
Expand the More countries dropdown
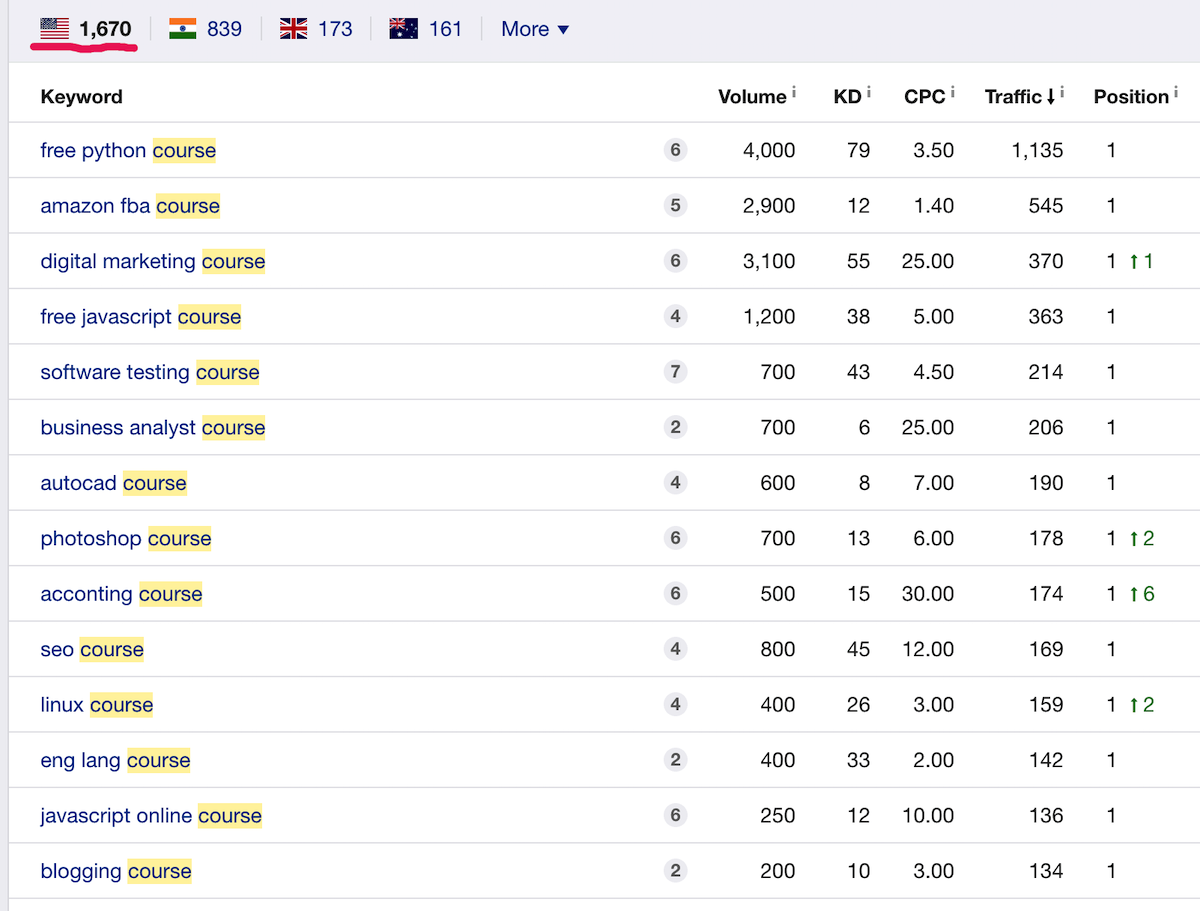point(535,29)
